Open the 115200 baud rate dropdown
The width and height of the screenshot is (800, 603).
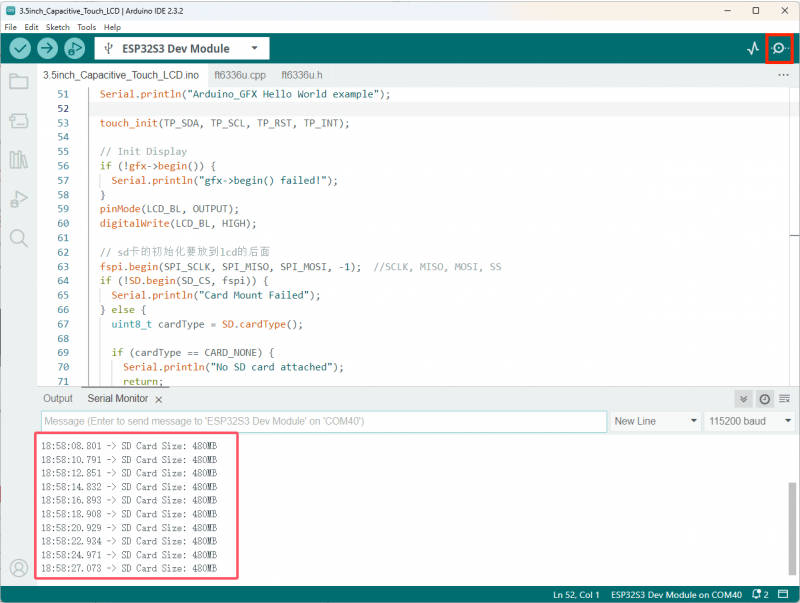[749, 421]
